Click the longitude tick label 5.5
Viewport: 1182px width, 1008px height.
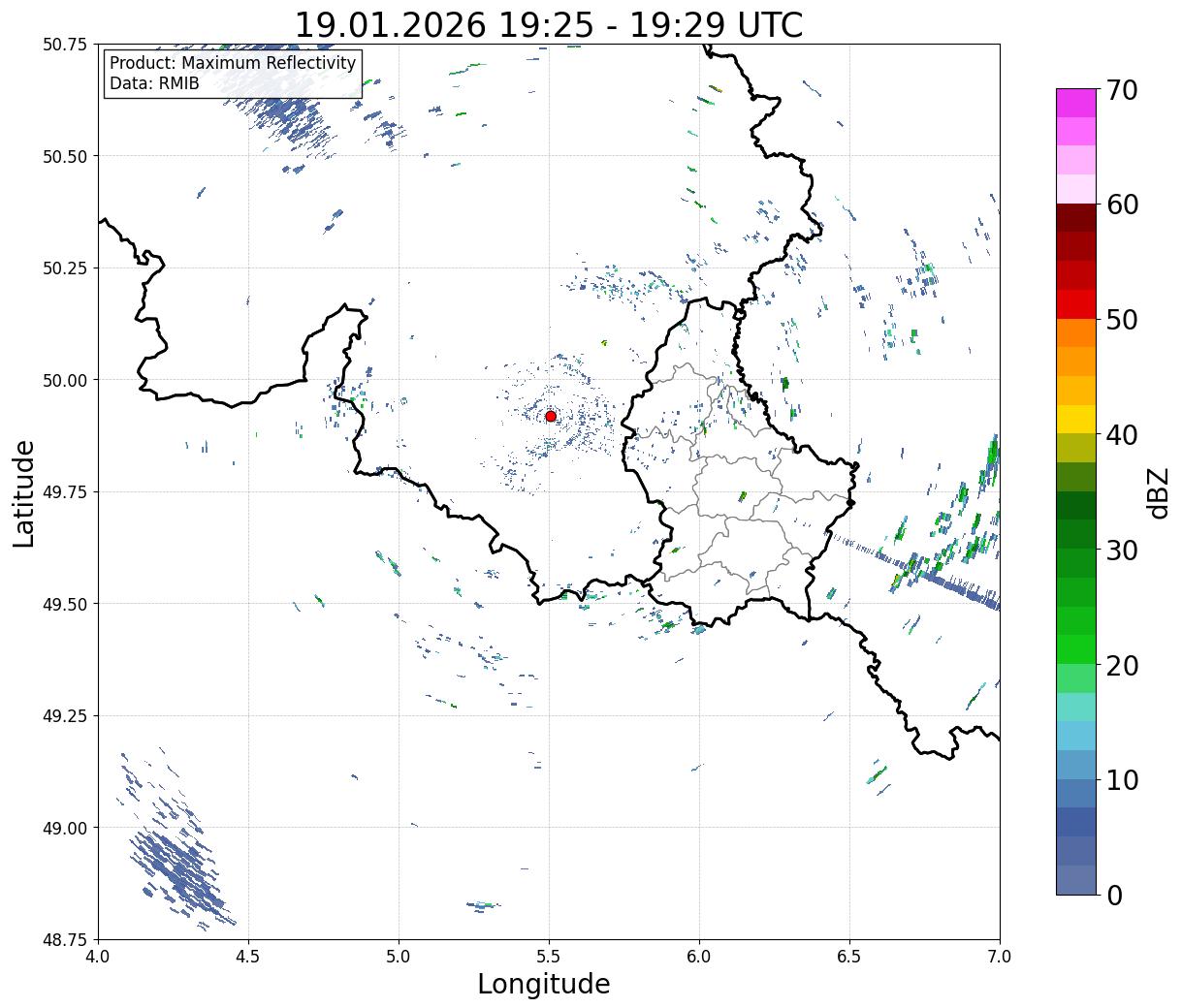[x=549, y=957]
